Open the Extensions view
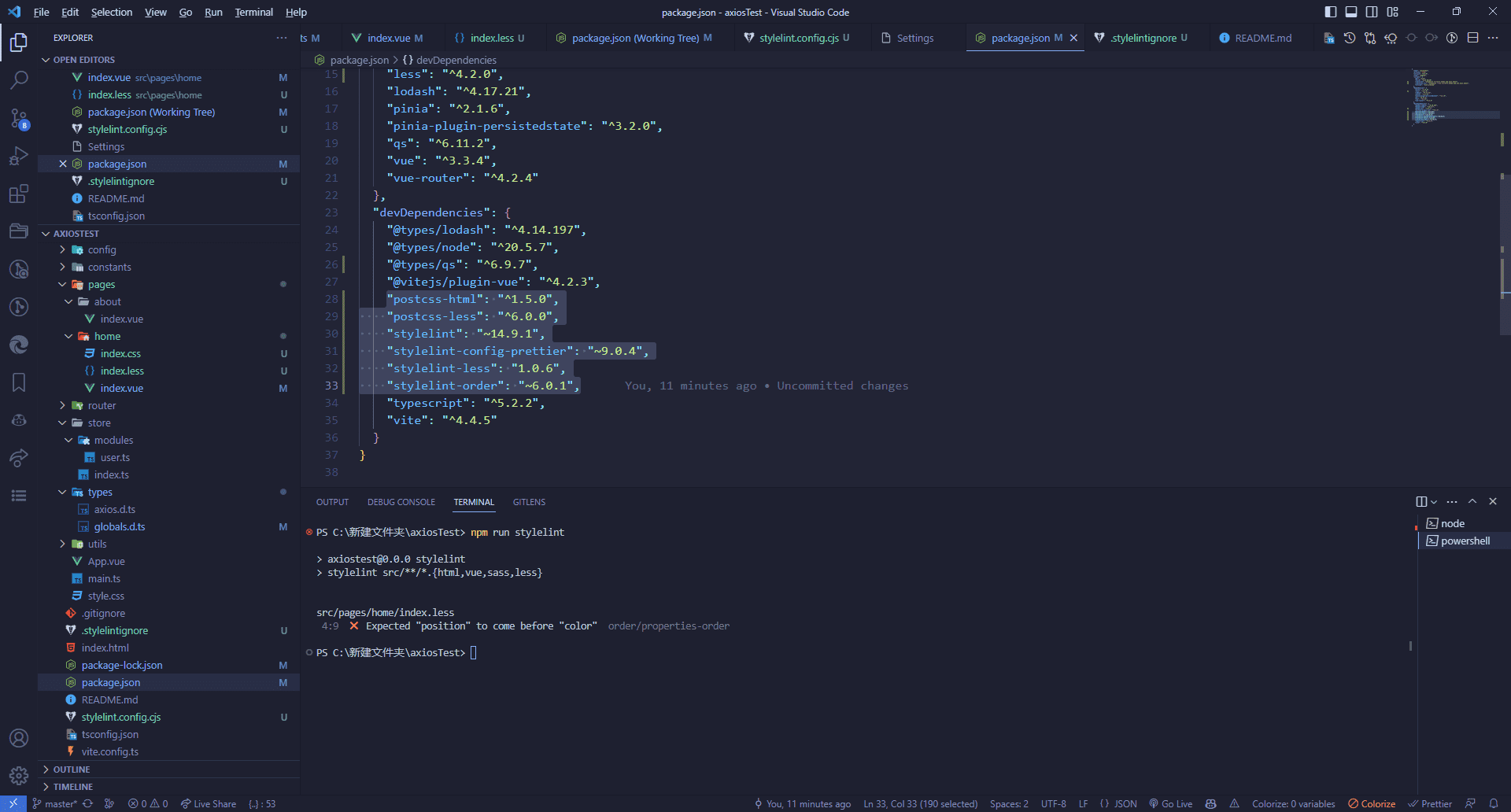1511x812 pixels. click(x=19, y=194)
